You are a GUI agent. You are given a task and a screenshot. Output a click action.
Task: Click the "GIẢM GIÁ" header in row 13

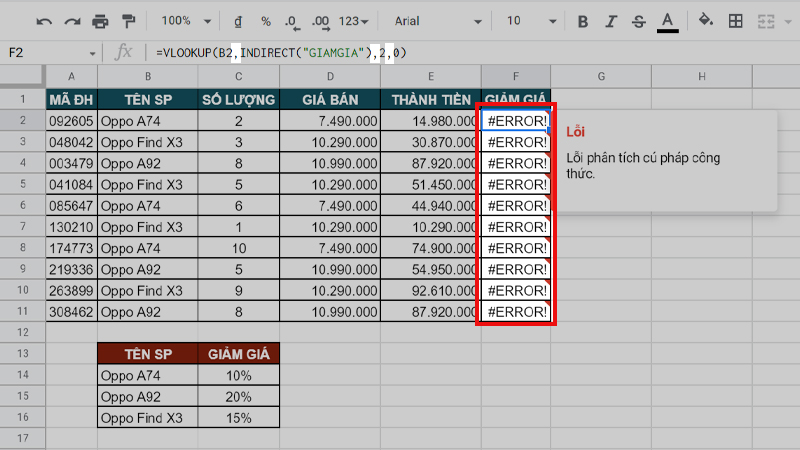[238, 354]
